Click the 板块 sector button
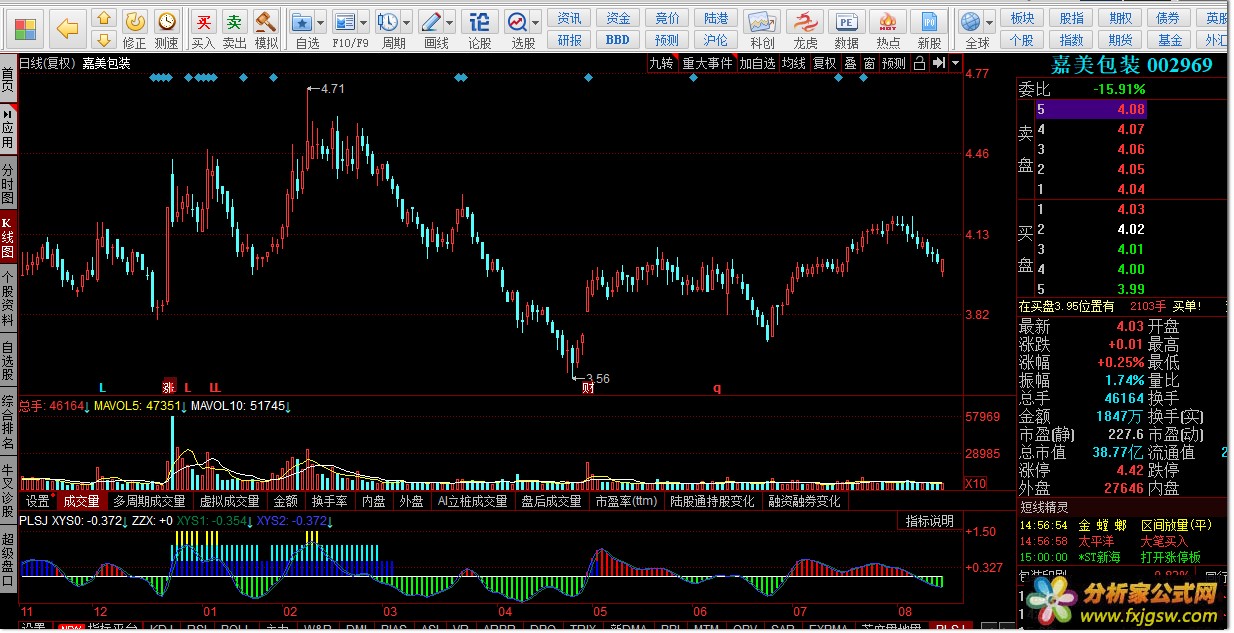Image resolution: width=1234 pixels, height=633 pixels. coord(1022,18)
